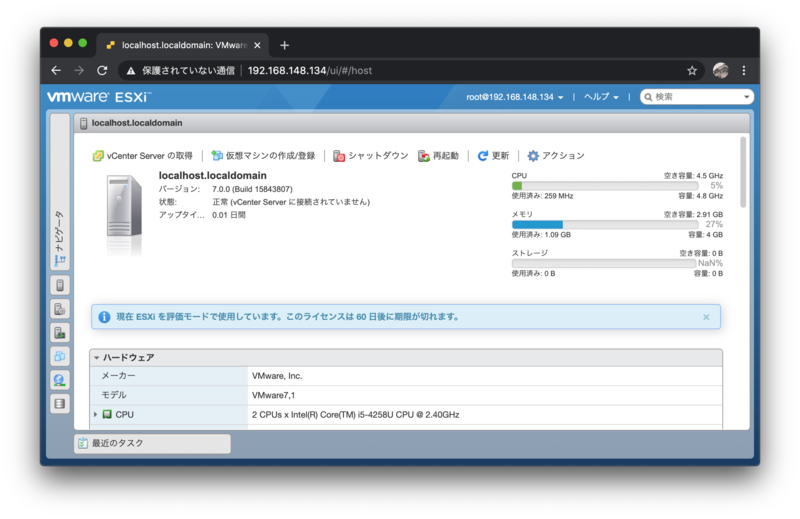Click the yellow macOS minimize button
The width and height of the screenshot is (800, 519).
point(68,43)
